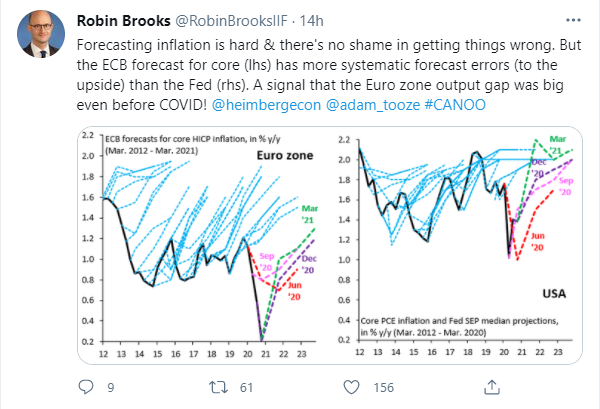Click the reply speech bubble icon
Image resolution: width=600 pixels, height=409 pixels.
coord(86,386)
